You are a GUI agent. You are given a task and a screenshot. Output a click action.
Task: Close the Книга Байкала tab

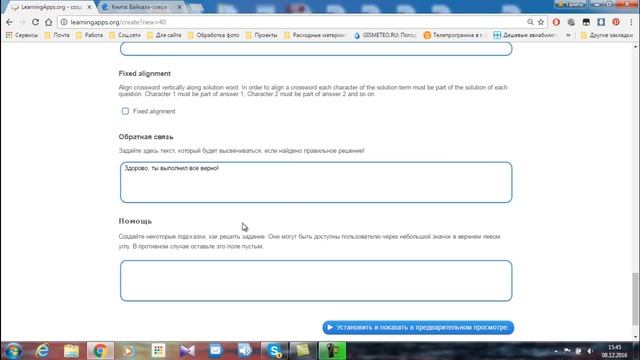[179, 7]
